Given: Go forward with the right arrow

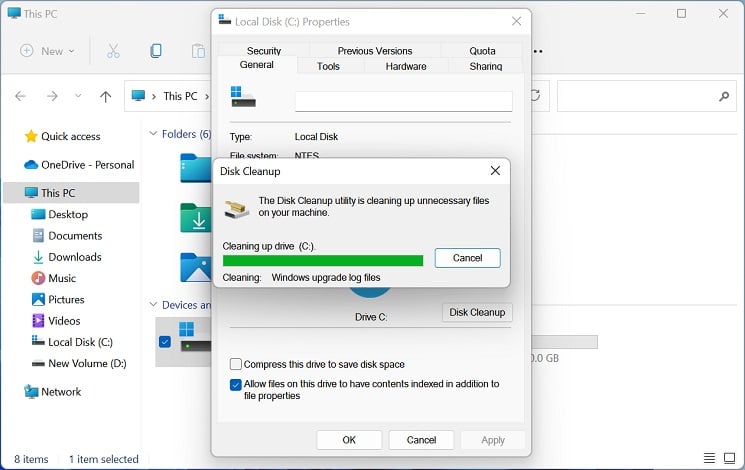Looking at the screenshot, I should (x=52, y=96).
